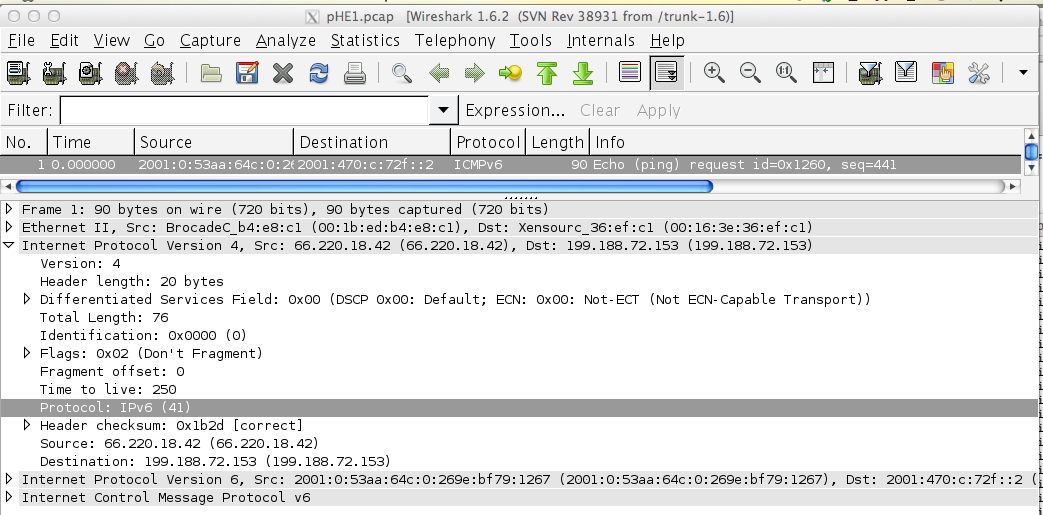Edit display filters funnel icon

906,72
